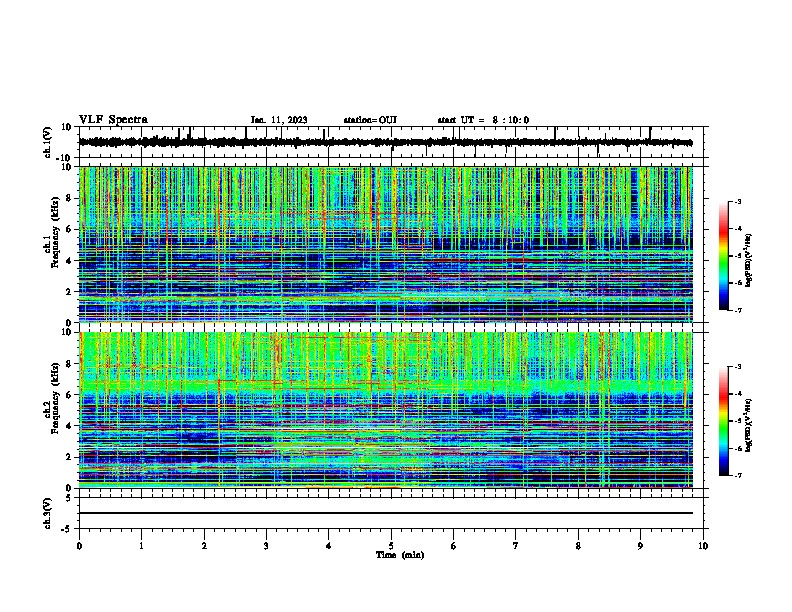Click the "2" kHz tick of ch.1 spectrogram

[69, 292]
